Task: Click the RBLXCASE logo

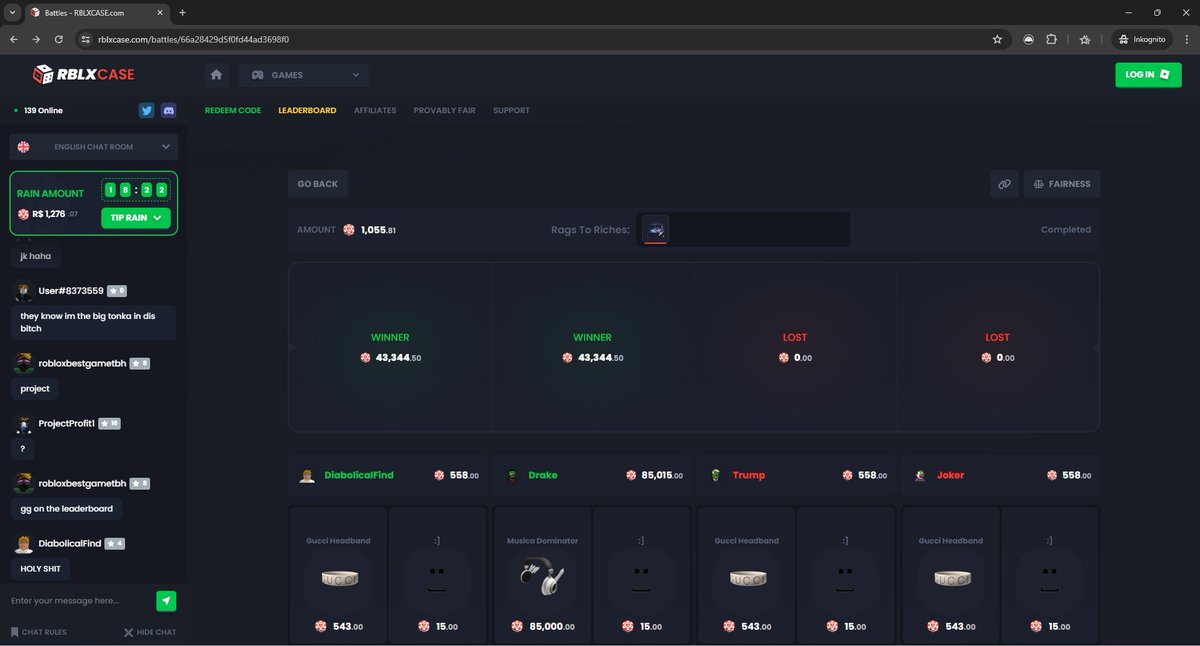Action: 84,74
